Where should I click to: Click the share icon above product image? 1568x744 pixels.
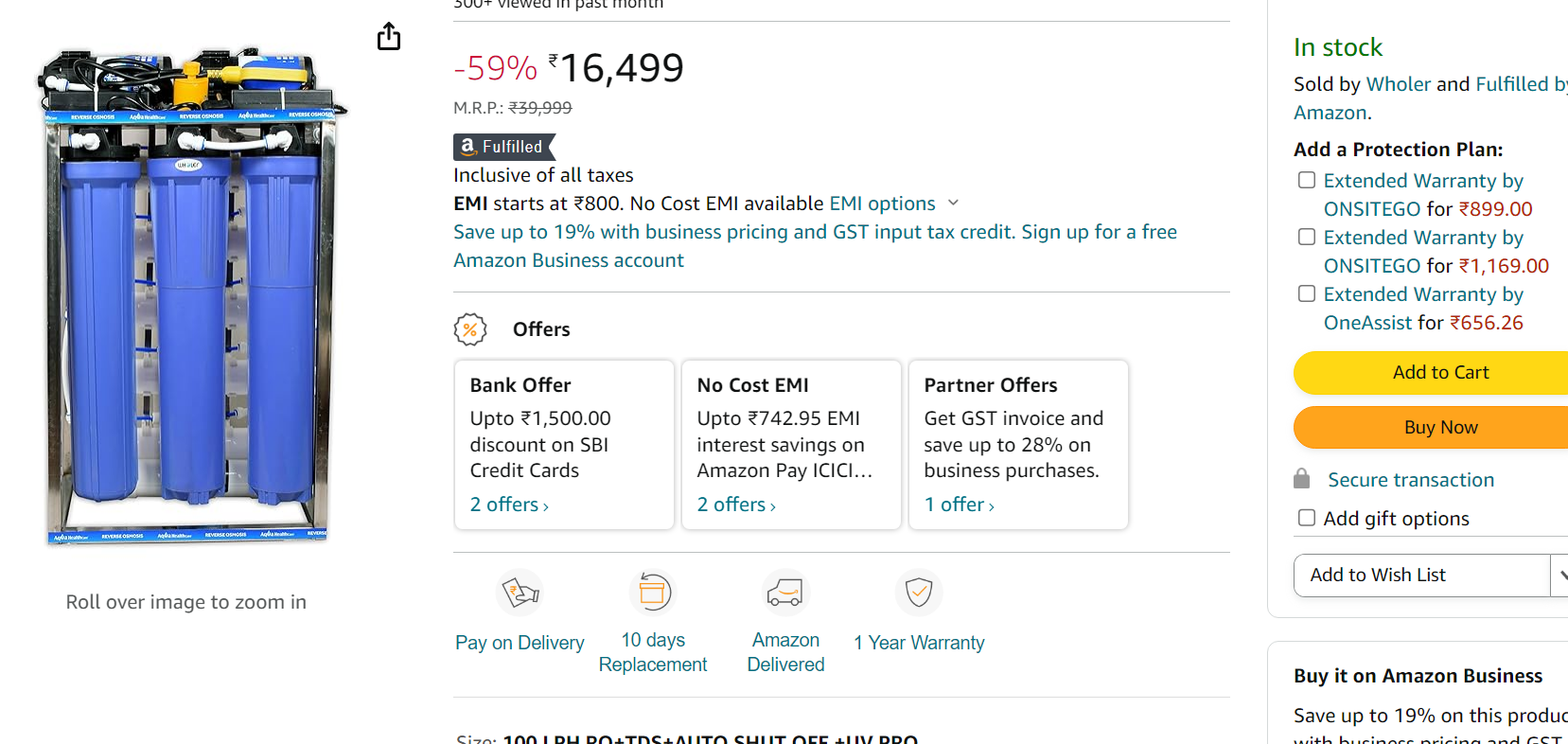click(389, 37)
